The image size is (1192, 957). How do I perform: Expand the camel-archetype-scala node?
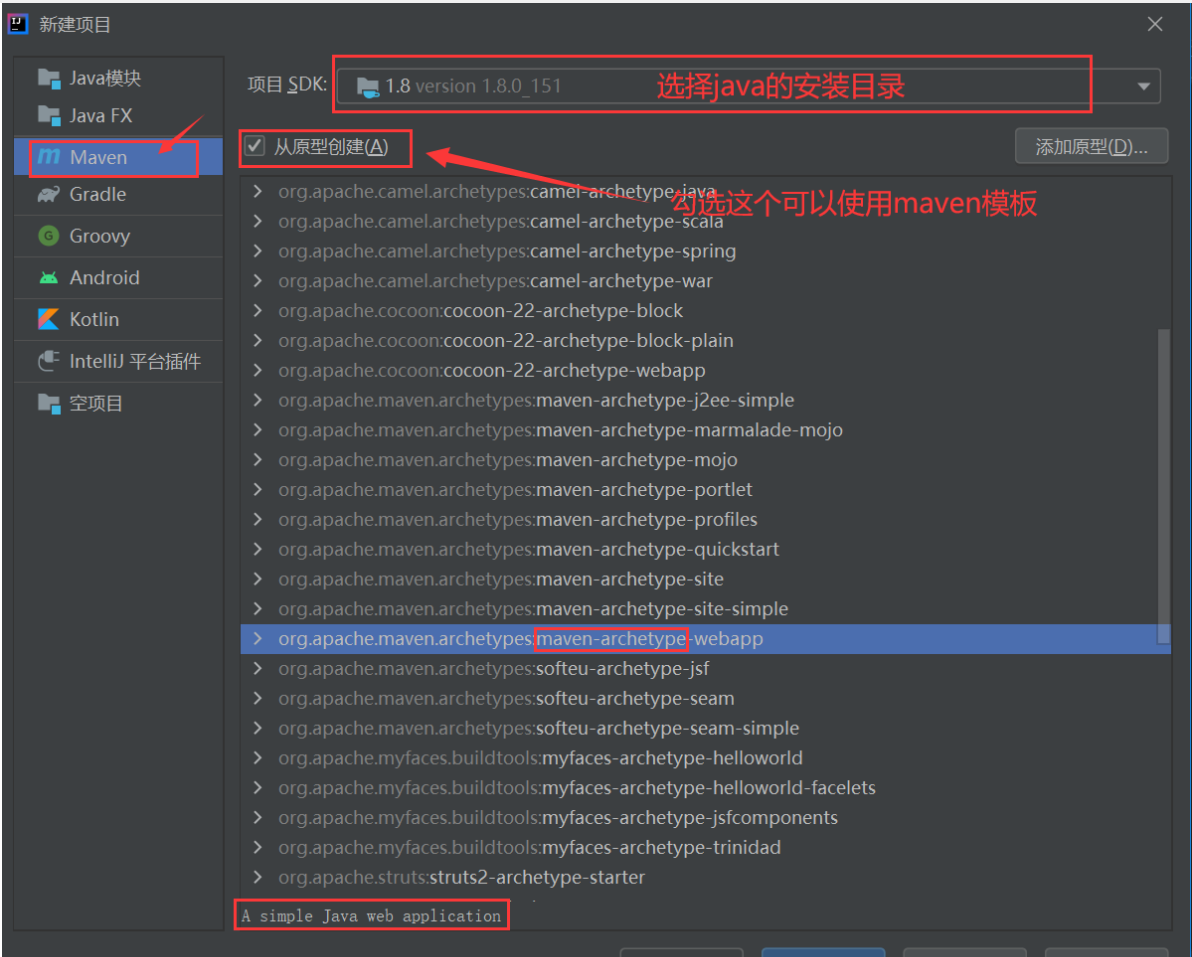[258, 221]
